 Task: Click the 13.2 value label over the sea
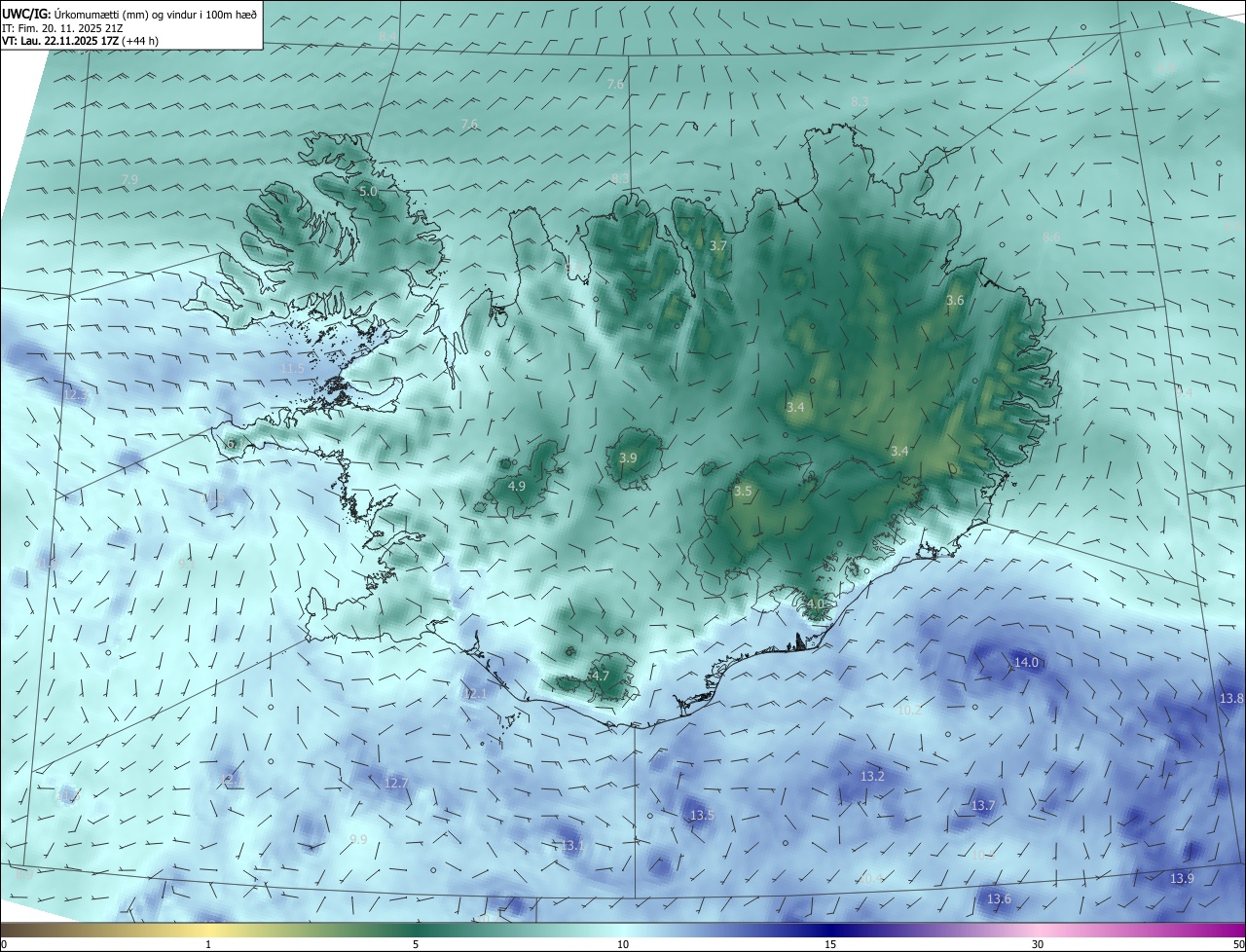tap(872, 777)
